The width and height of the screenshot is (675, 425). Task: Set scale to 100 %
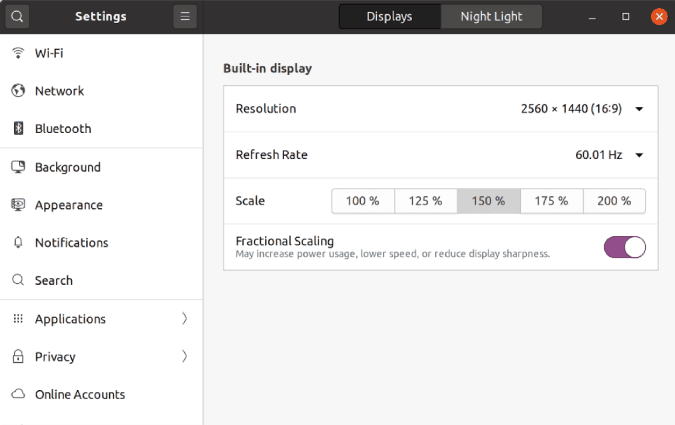click(363, 201)
